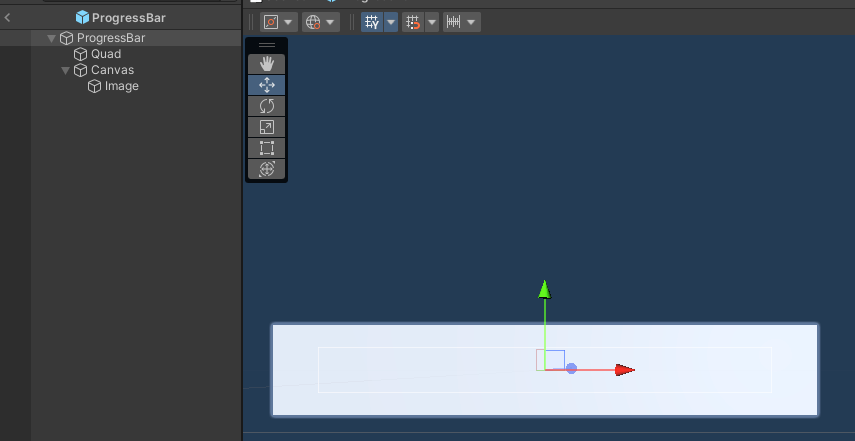
Task: Open the grid settings dropdown arrow
Action: (x=391, y=22)
